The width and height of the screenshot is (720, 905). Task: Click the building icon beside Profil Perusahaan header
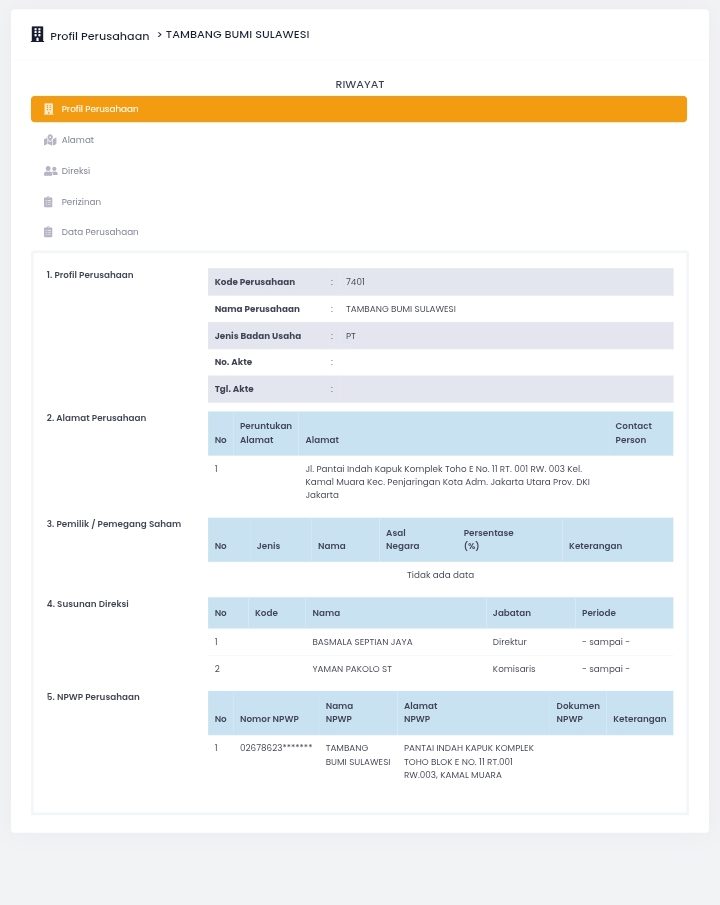38,35
